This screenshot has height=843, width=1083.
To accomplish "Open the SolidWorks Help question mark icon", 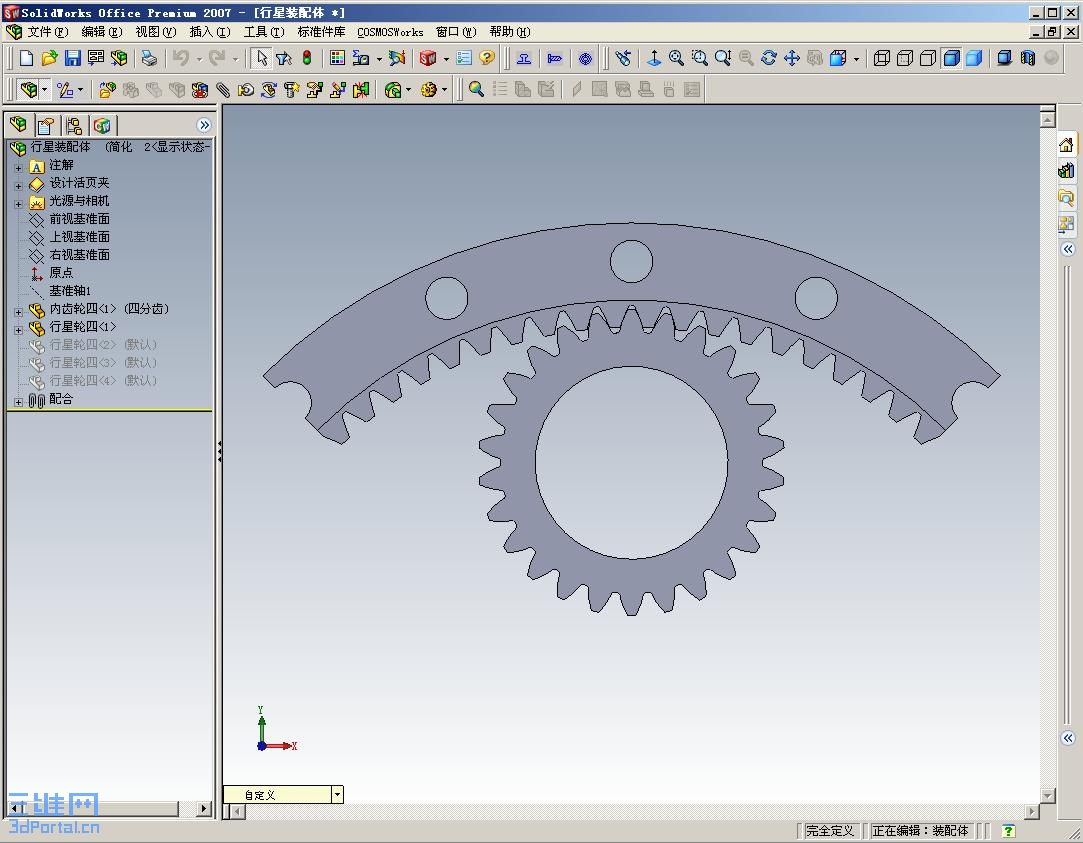I will [x=486, y=58].
